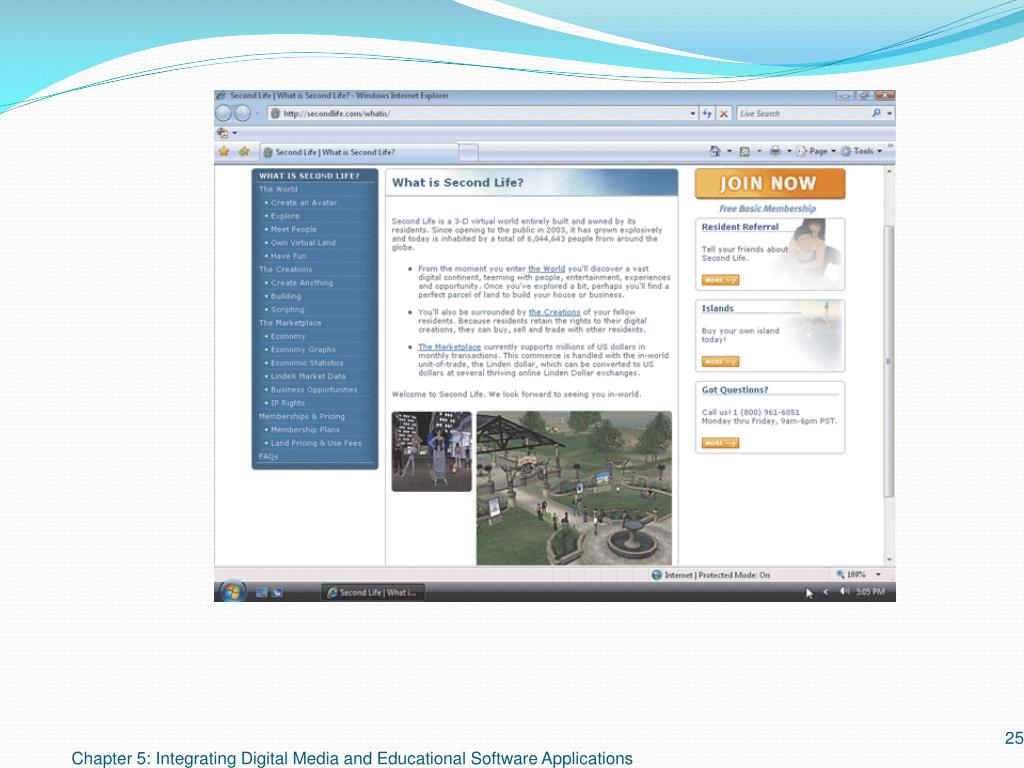Open LindeX Market Data sidebar link
This screenshot has width=1024, height=768.
tap(308, 376)
